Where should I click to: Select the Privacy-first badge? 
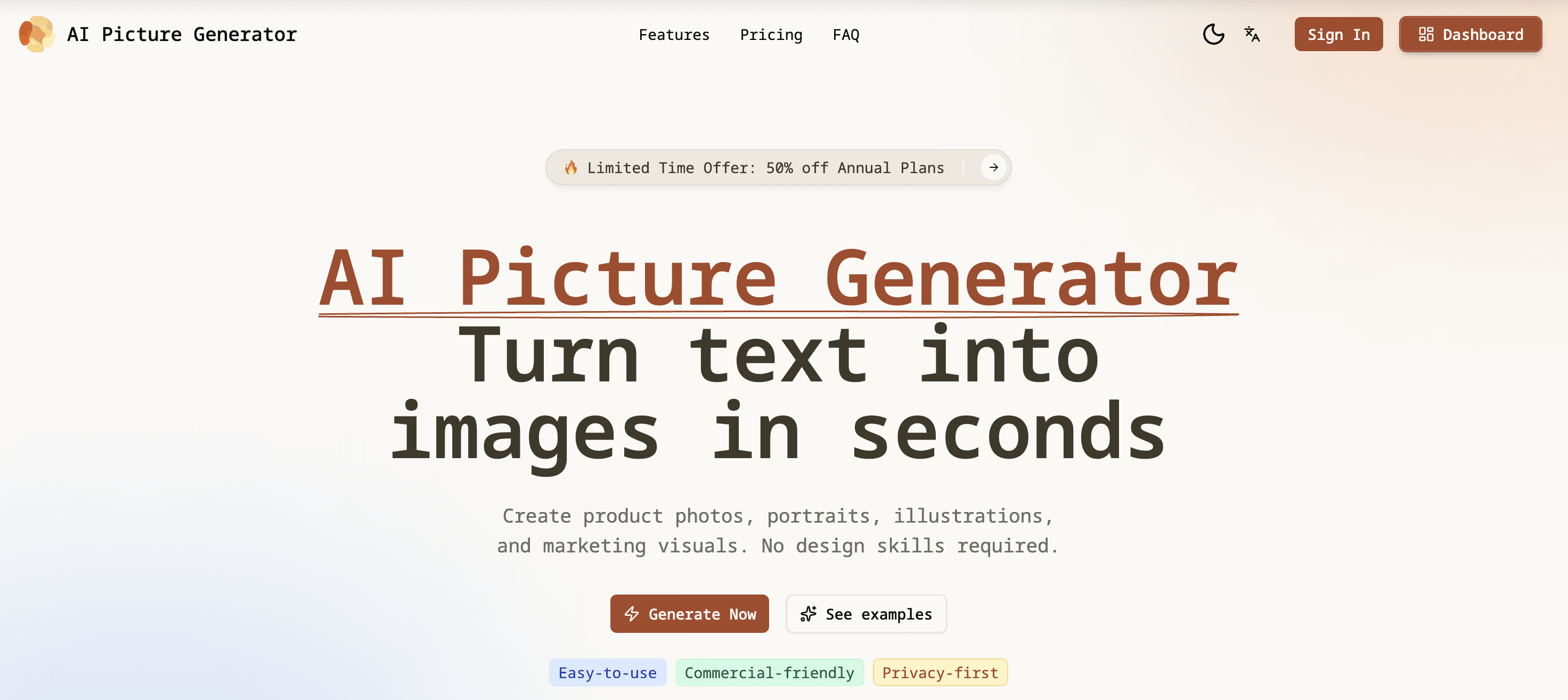(x=940, y=673)
